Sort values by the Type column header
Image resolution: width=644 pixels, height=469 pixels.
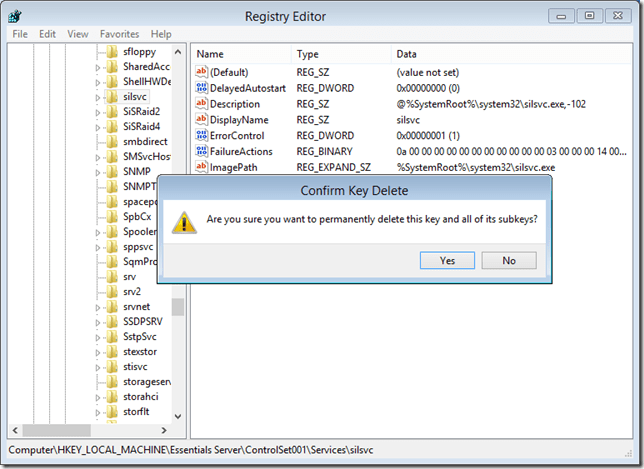(x=342, y=54)
